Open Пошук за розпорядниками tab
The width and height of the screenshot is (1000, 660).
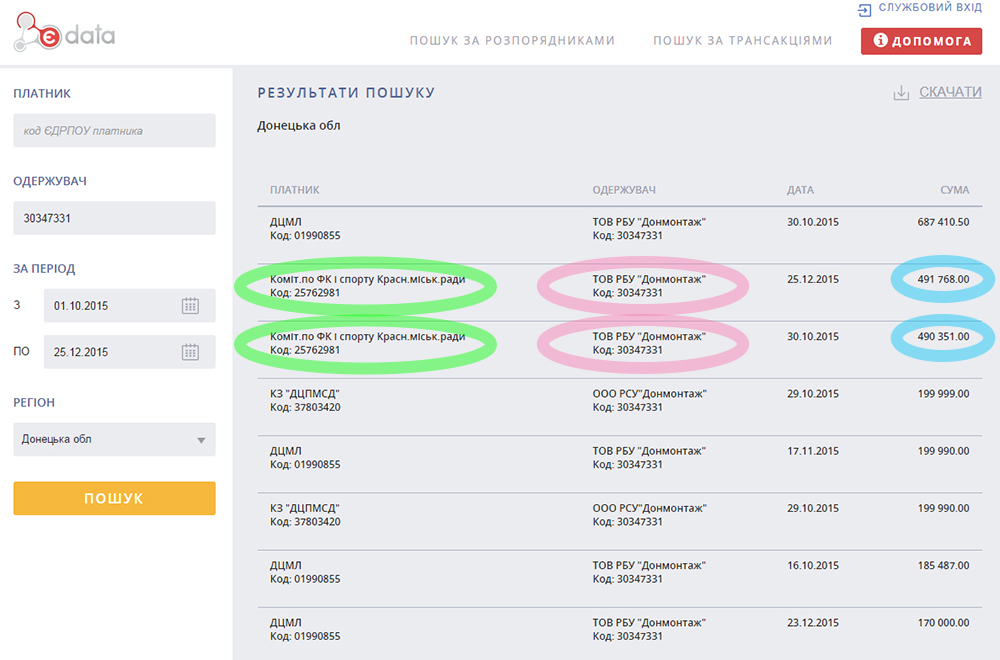pos(512,41)
